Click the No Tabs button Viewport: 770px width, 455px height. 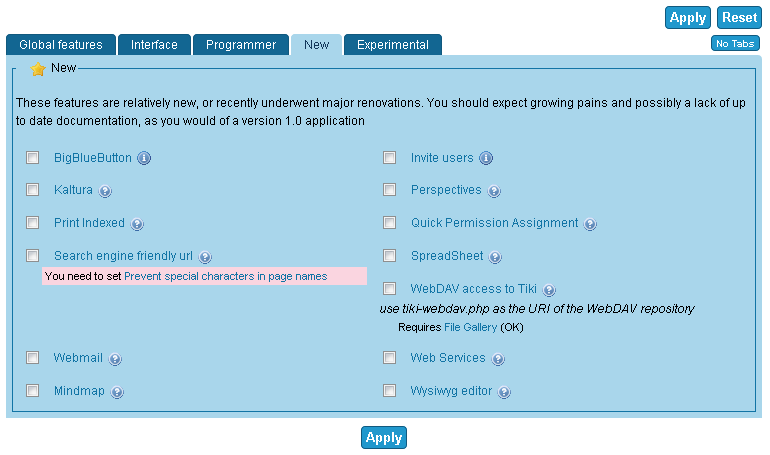pos(735,44)
